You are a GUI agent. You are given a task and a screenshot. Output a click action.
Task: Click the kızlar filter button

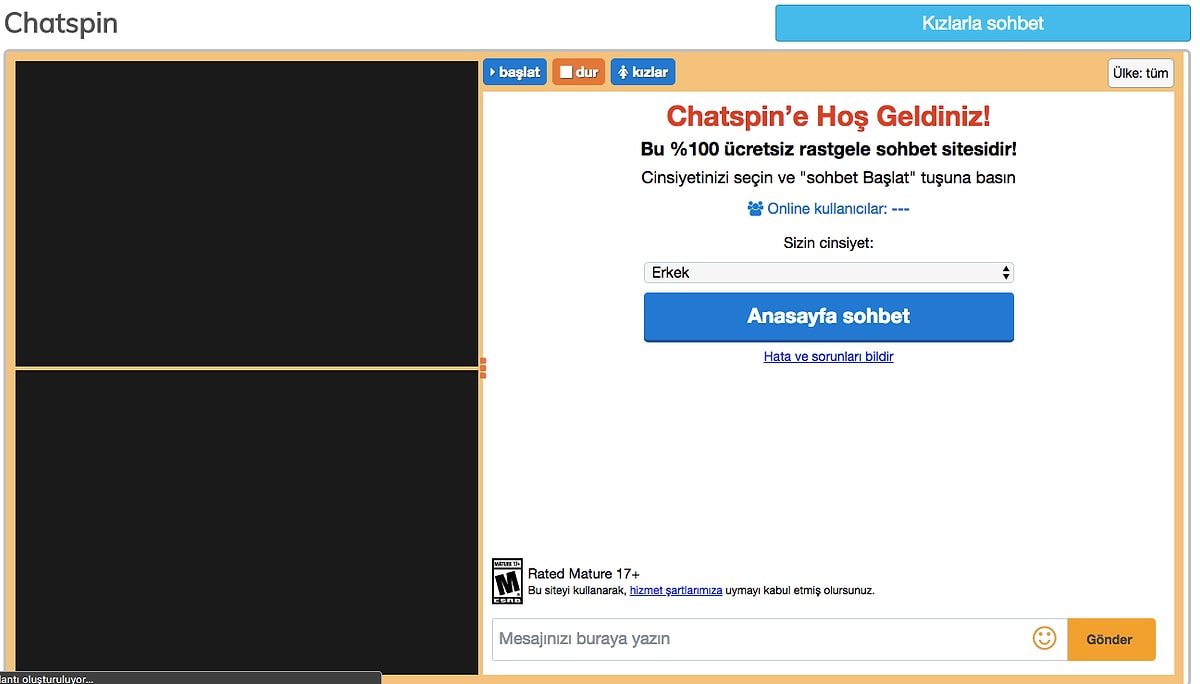tap(642, 72)
